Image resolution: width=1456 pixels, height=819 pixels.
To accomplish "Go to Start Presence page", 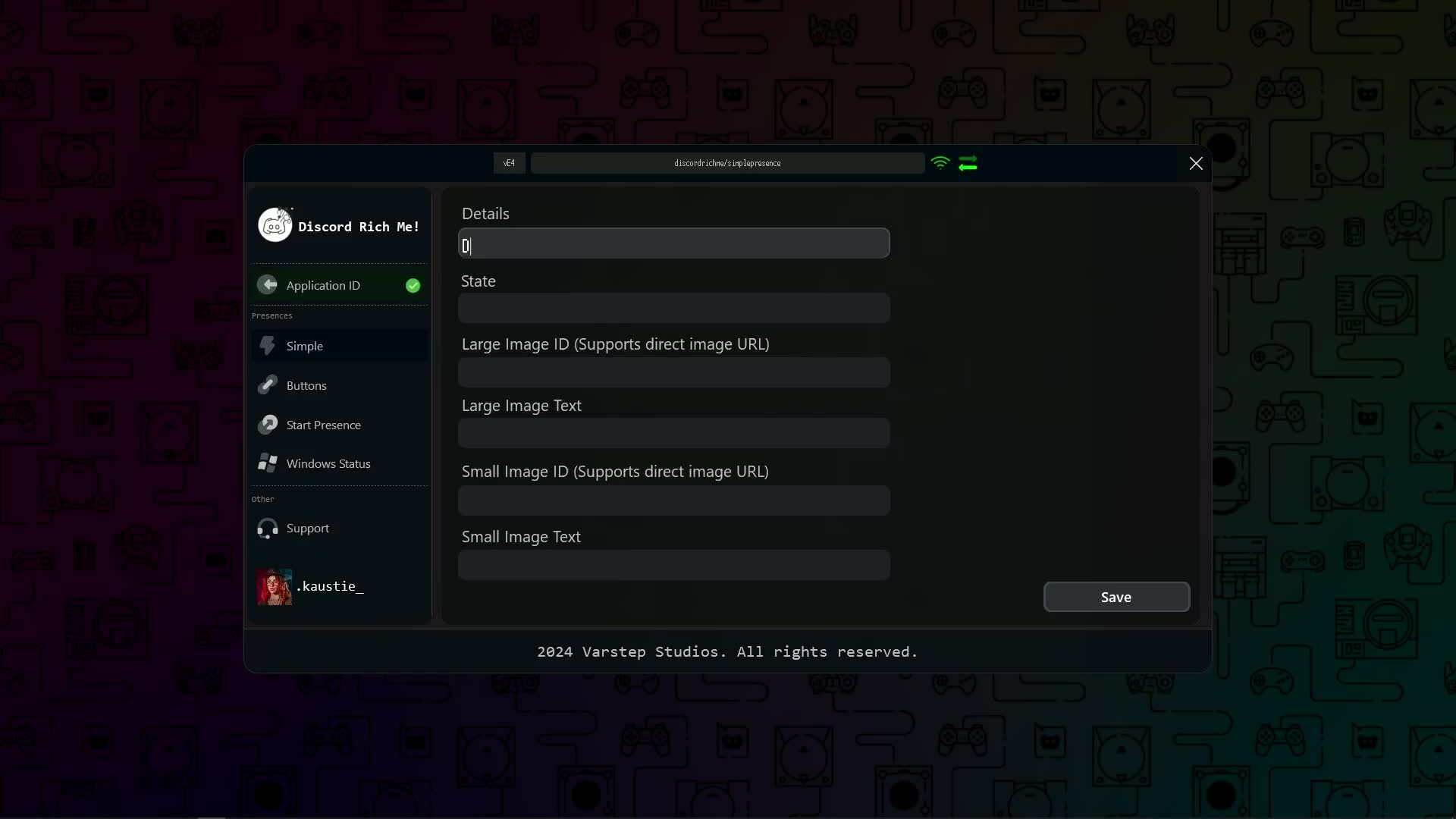I will [x=324, y=425].
